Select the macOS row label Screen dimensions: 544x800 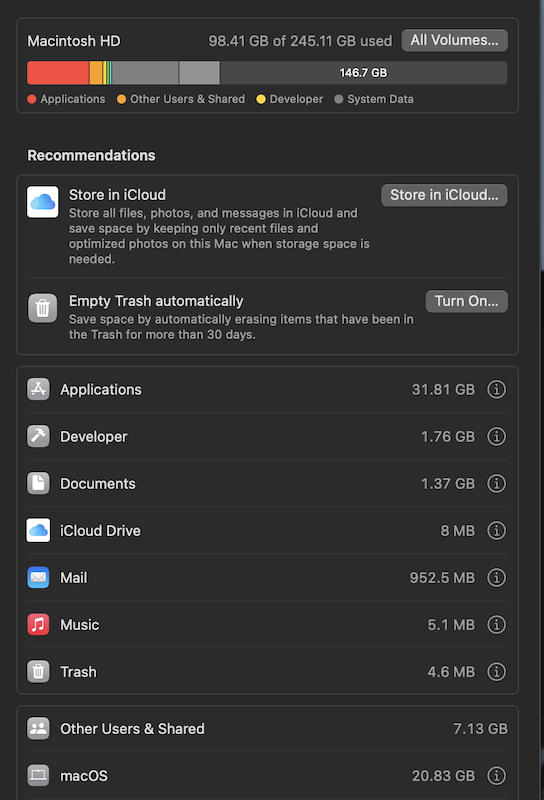pyautogui.click(x=84, y=776)
